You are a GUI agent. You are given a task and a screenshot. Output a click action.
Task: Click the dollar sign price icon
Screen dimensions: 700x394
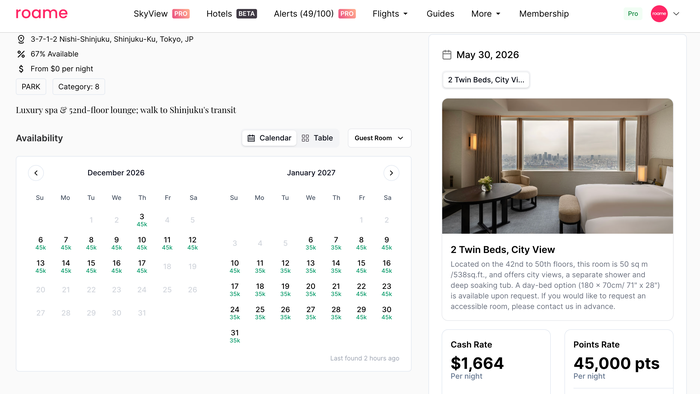point(21,69)
